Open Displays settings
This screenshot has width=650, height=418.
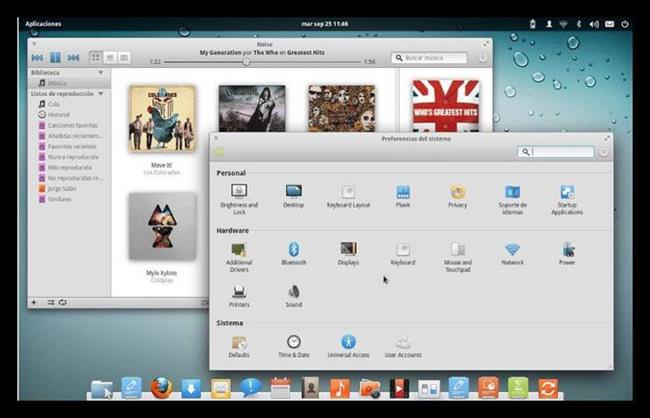pyautogui.click(x=348, y=253)
